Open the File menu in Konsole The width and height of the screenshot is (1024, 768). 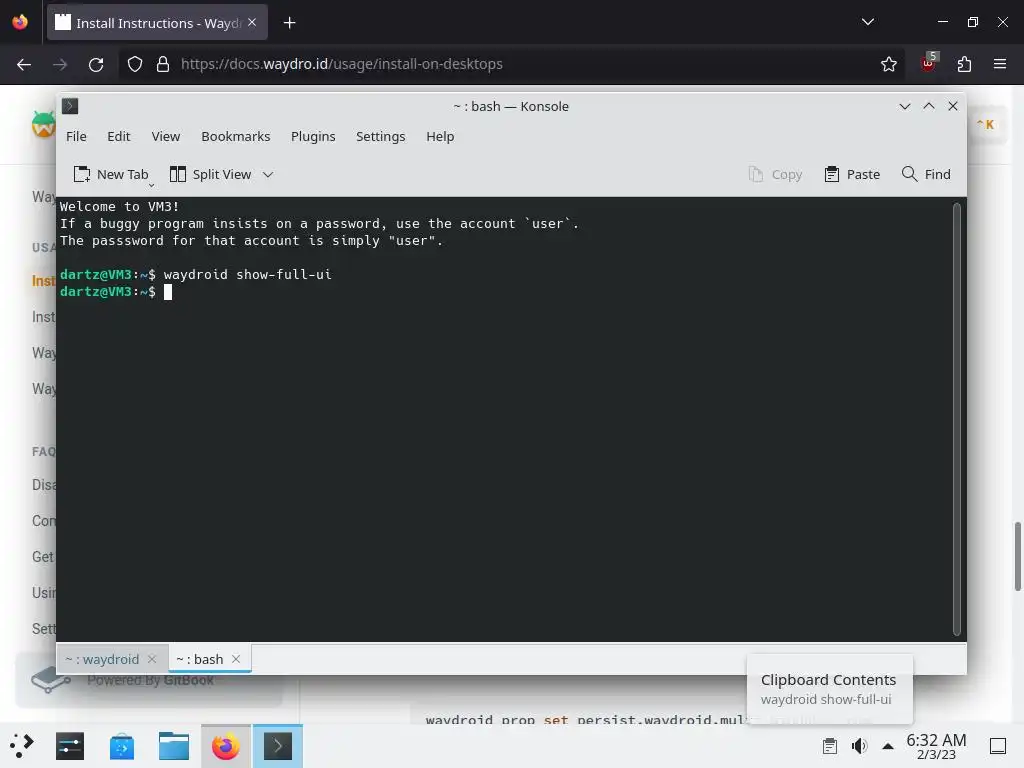(76, 136)
